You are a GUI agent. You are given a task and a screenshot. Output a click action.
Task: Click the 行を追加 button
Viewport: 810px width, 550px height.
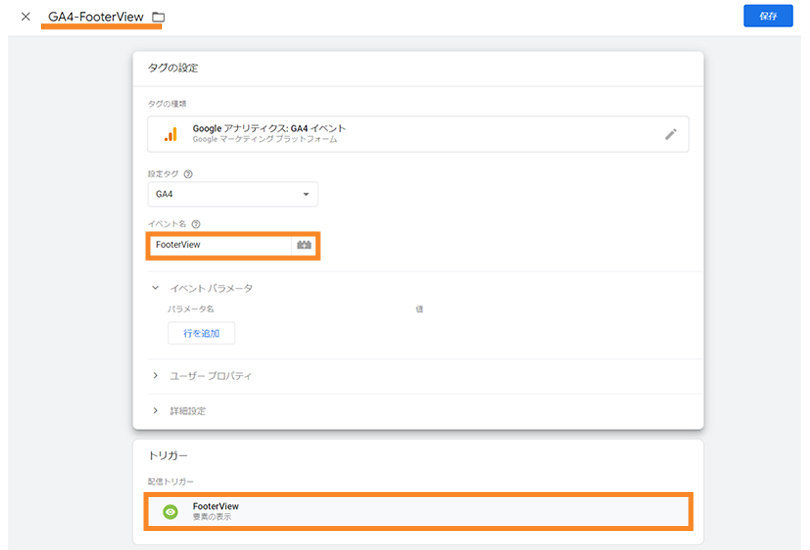201,333
